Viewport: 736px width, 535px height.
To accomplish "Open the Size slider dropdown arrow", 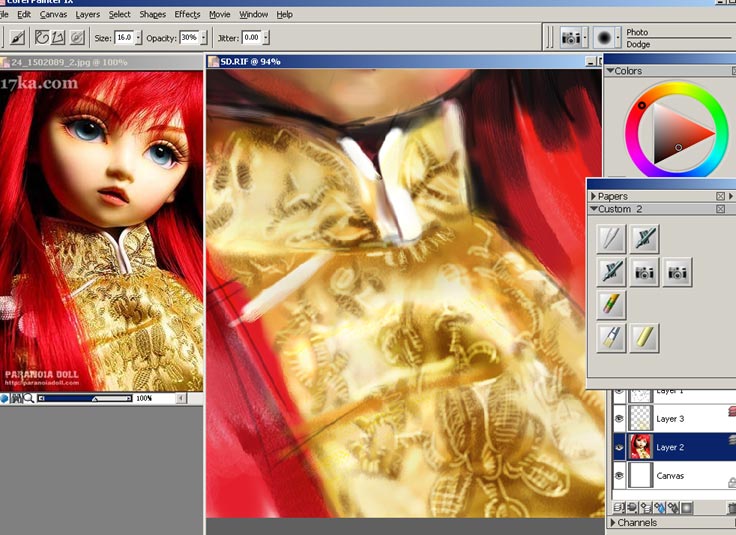I will 138,38.
